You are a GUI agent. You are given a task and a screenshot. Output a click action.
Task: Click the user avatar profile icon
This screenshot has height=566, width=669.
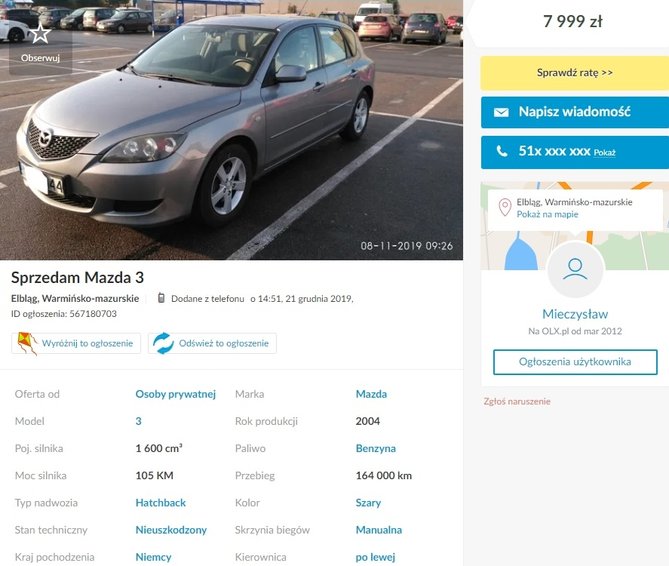575,269
